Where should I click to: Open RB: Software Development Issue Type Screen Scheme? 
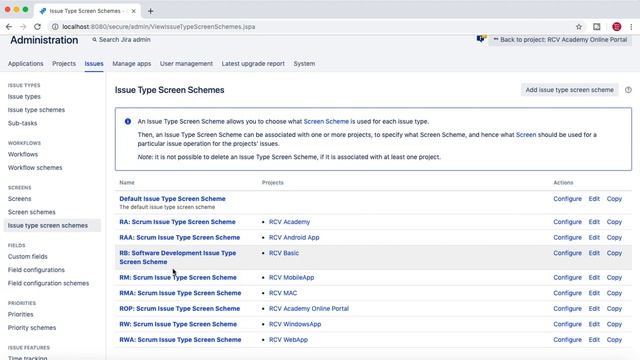point(178,258)
